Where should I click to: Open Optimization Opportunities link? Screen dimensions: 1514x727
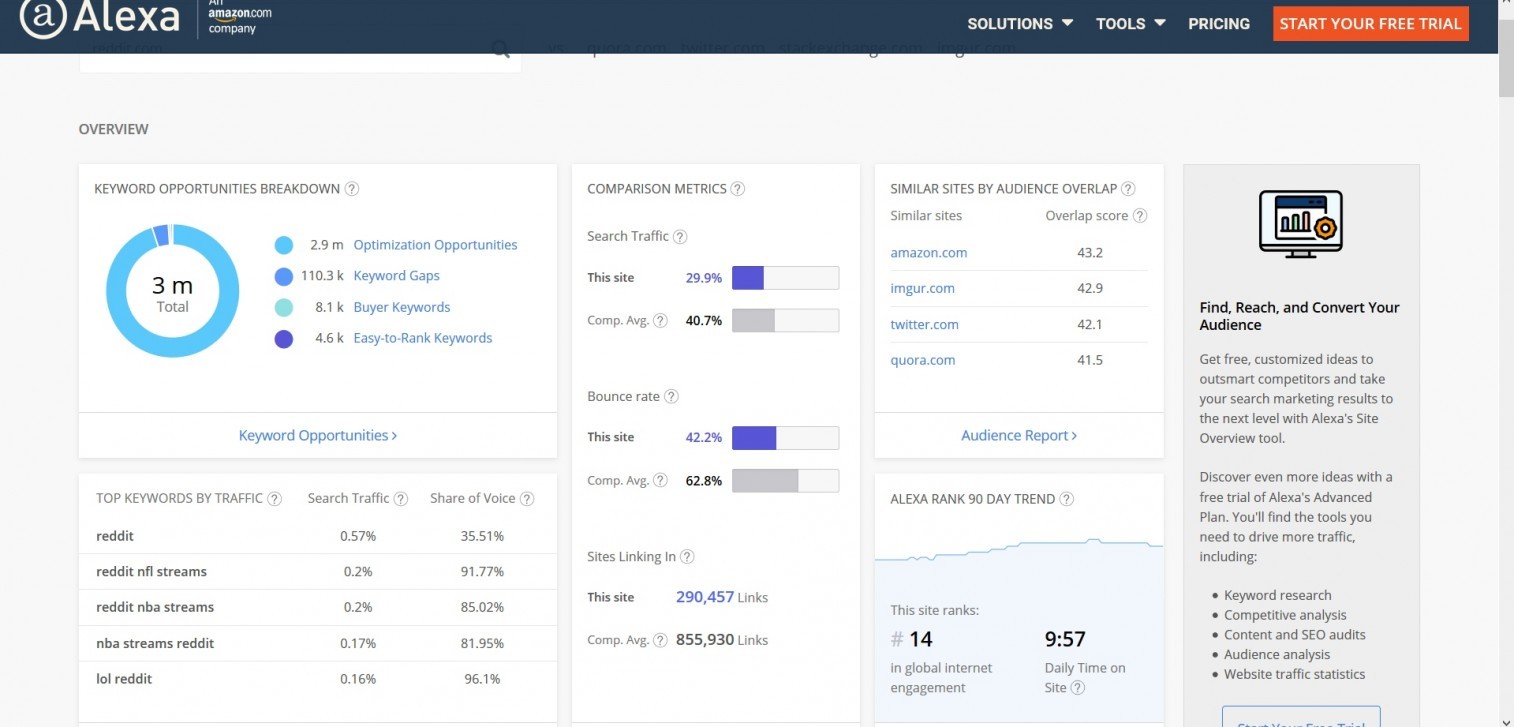pyautogui.click(x=435, y=245)
